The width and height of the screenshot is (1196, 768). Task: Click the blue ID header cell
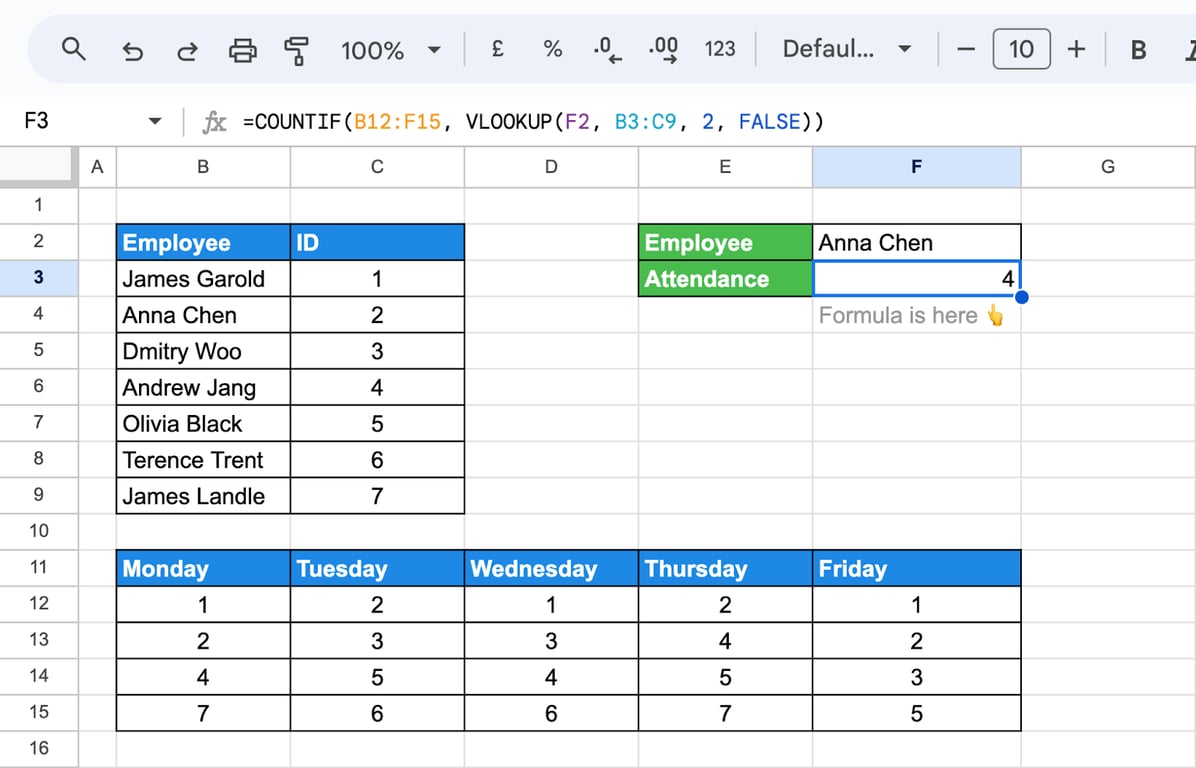tap(377, 243)
